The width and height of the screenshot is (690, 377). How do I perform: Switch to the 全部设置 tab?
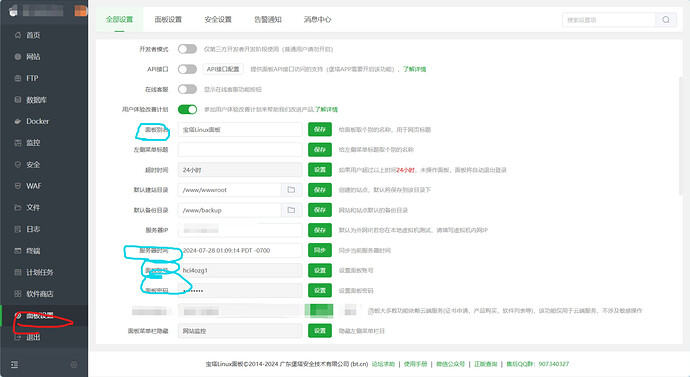pyautogui.click(x=119, y=19)
